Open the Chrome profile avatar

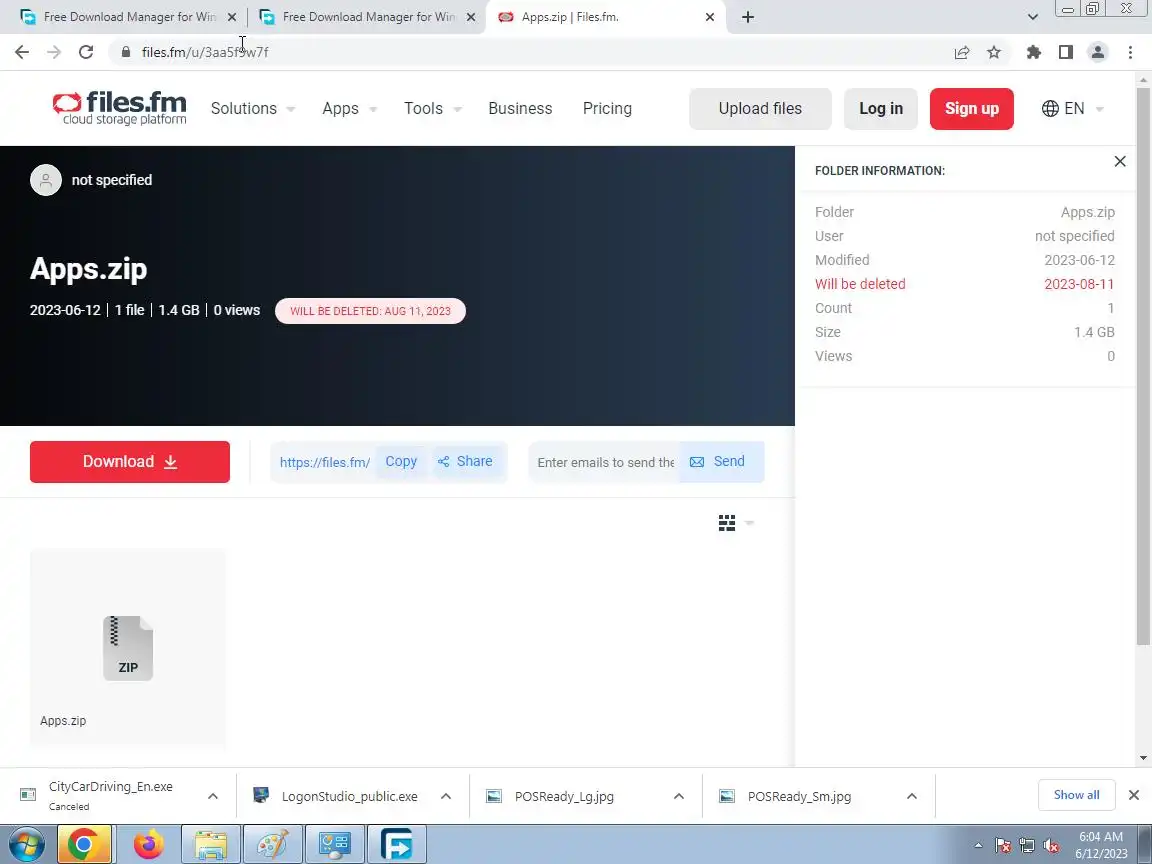[1098, 52]
